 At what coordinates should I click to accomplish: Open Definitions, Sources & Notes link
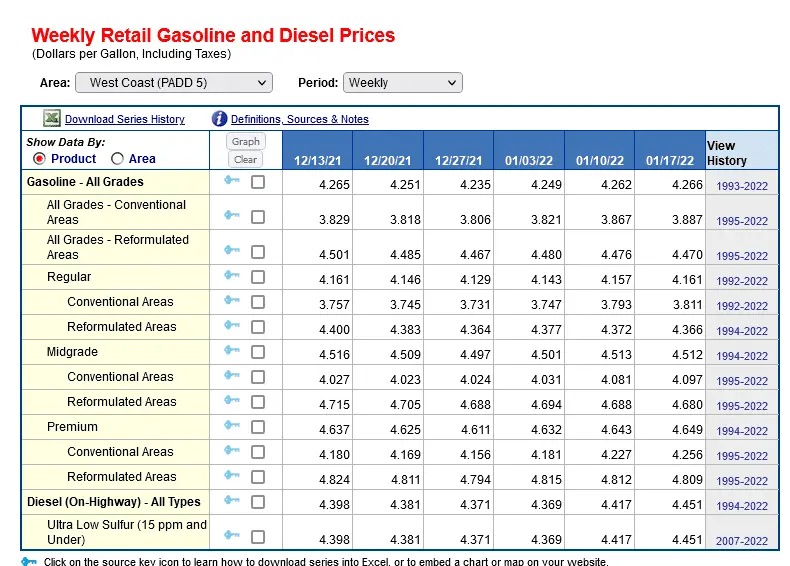click(300, 120)
